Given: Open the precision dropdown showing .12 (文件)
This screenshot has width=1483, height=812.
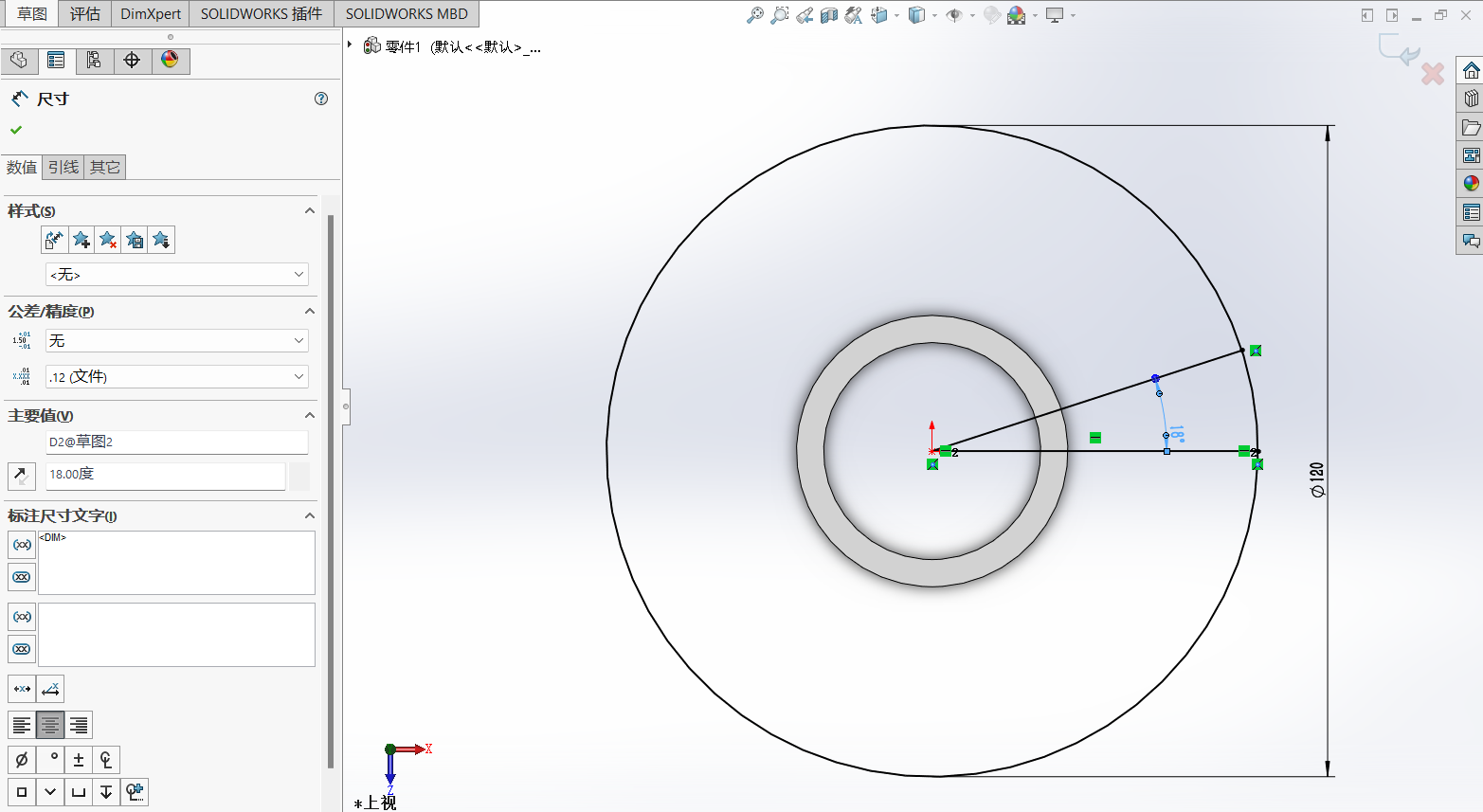Looking at the screenshot, I should tap(177, 377).
